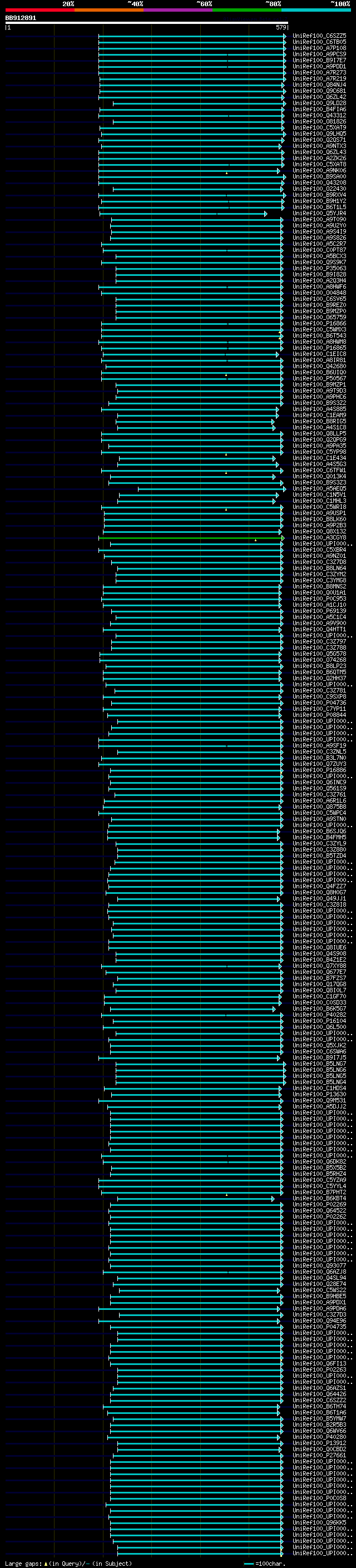Image resolution: width=356 pixels, height=1568 pixels.
Task: Click the red 20% identity legend segment
Action: 39,10
